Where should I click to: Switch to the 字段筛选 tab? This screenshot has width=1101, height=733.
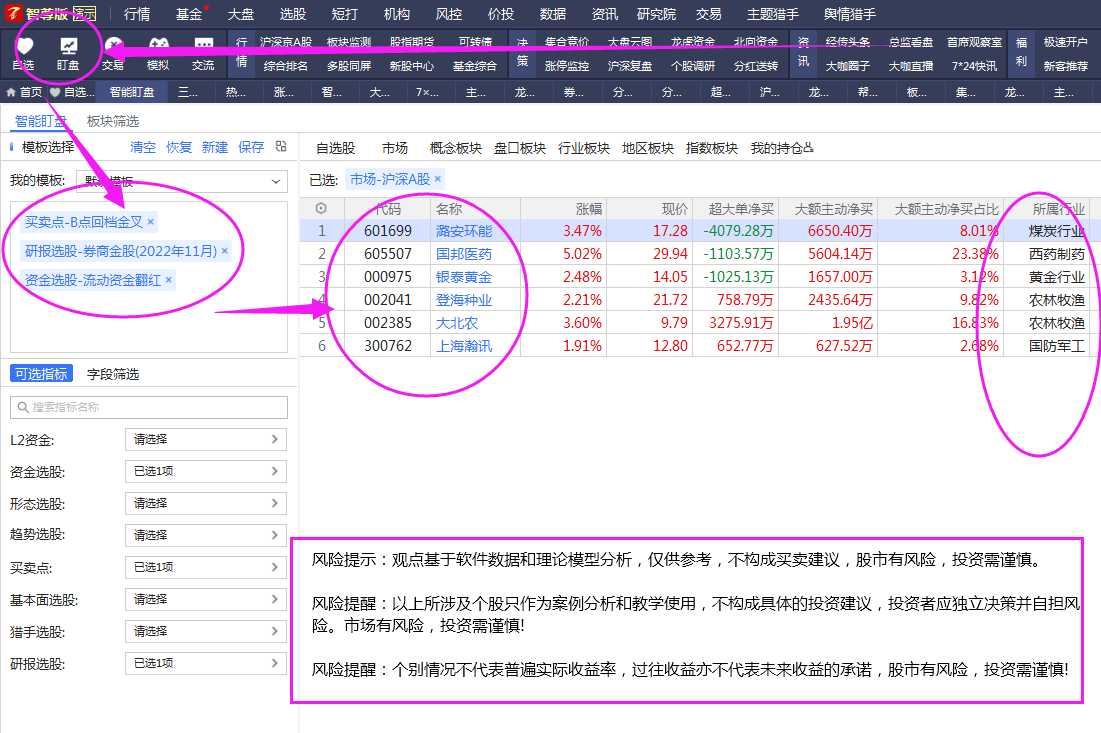pyautogui.click(x=113, y=374)
